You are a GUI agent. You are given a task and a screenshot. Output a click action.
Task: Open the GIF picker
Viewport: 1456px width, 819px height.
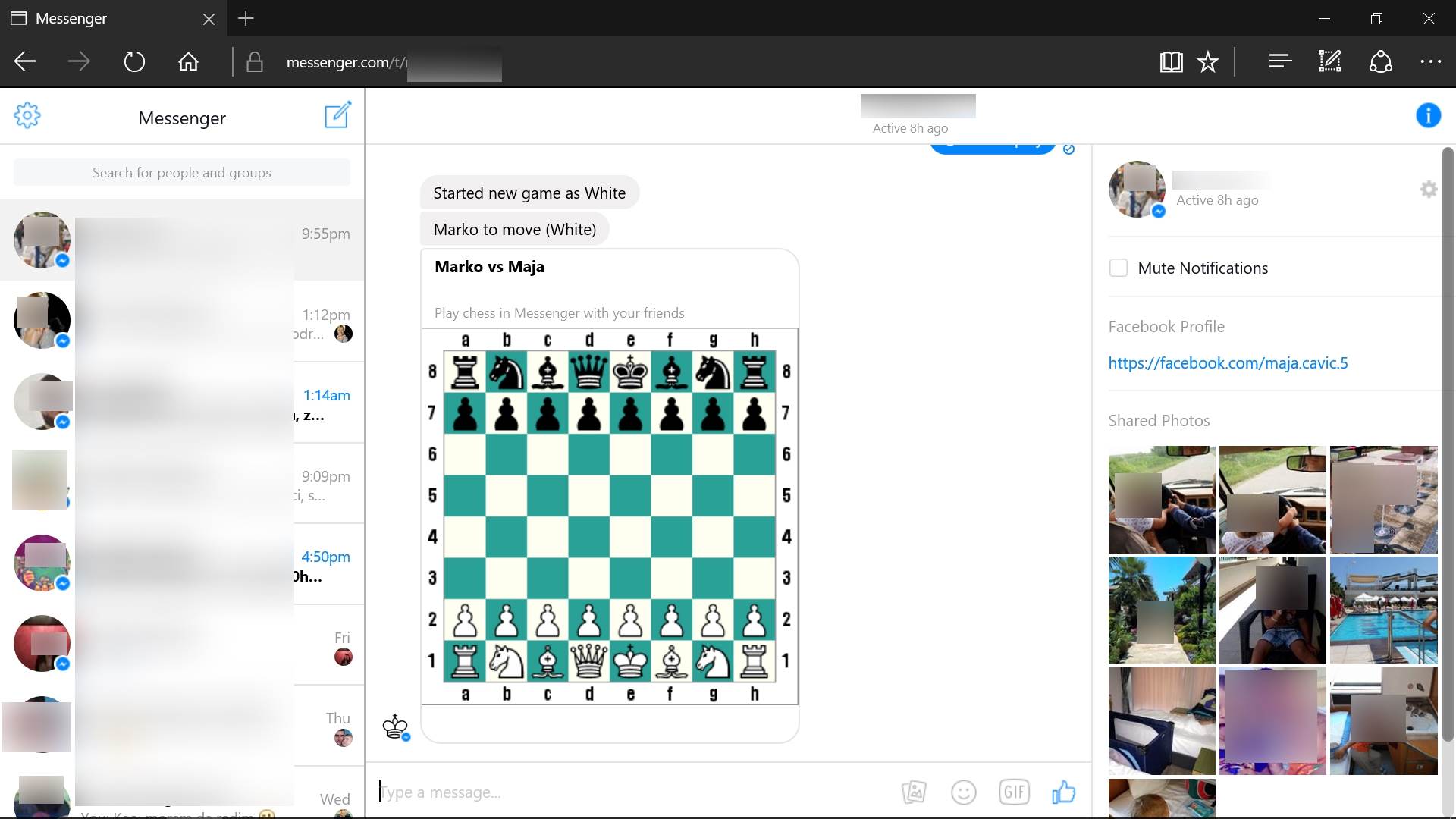tap(1014, 792)
